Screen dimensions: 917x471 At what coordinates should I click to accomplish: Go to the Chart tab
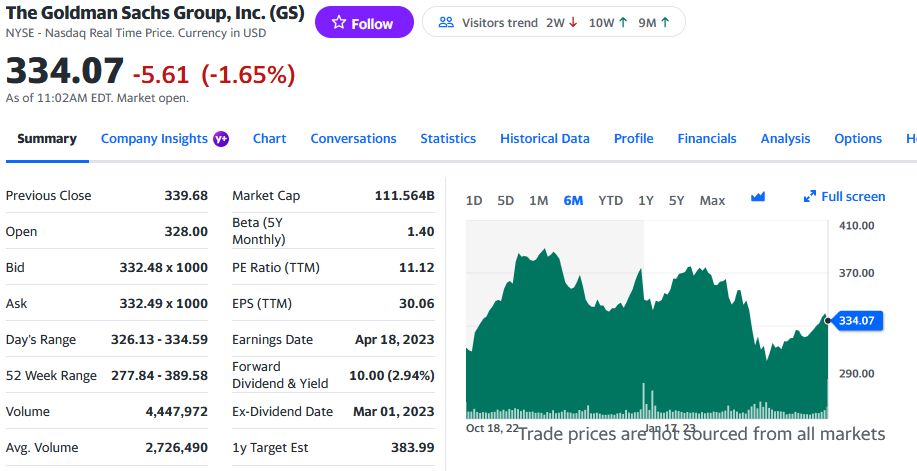[270, 139]
